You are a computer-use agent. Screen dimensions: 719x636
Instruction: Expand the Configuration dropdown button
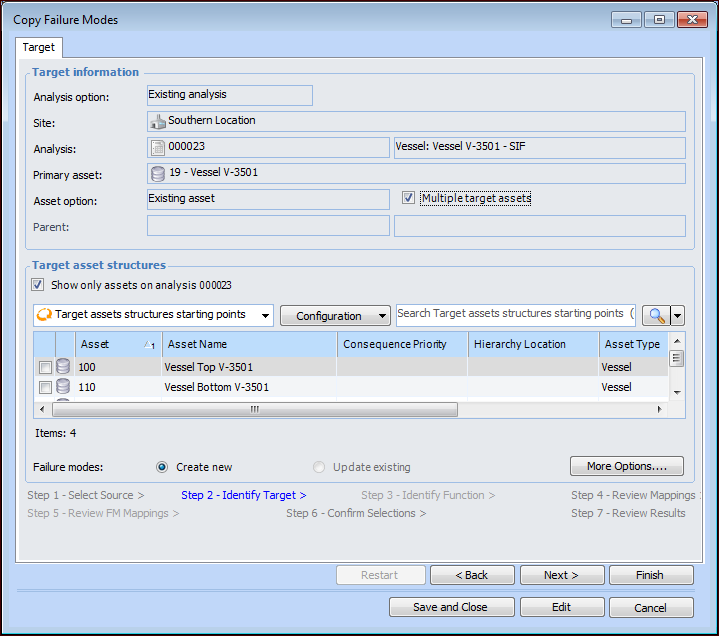335,315
